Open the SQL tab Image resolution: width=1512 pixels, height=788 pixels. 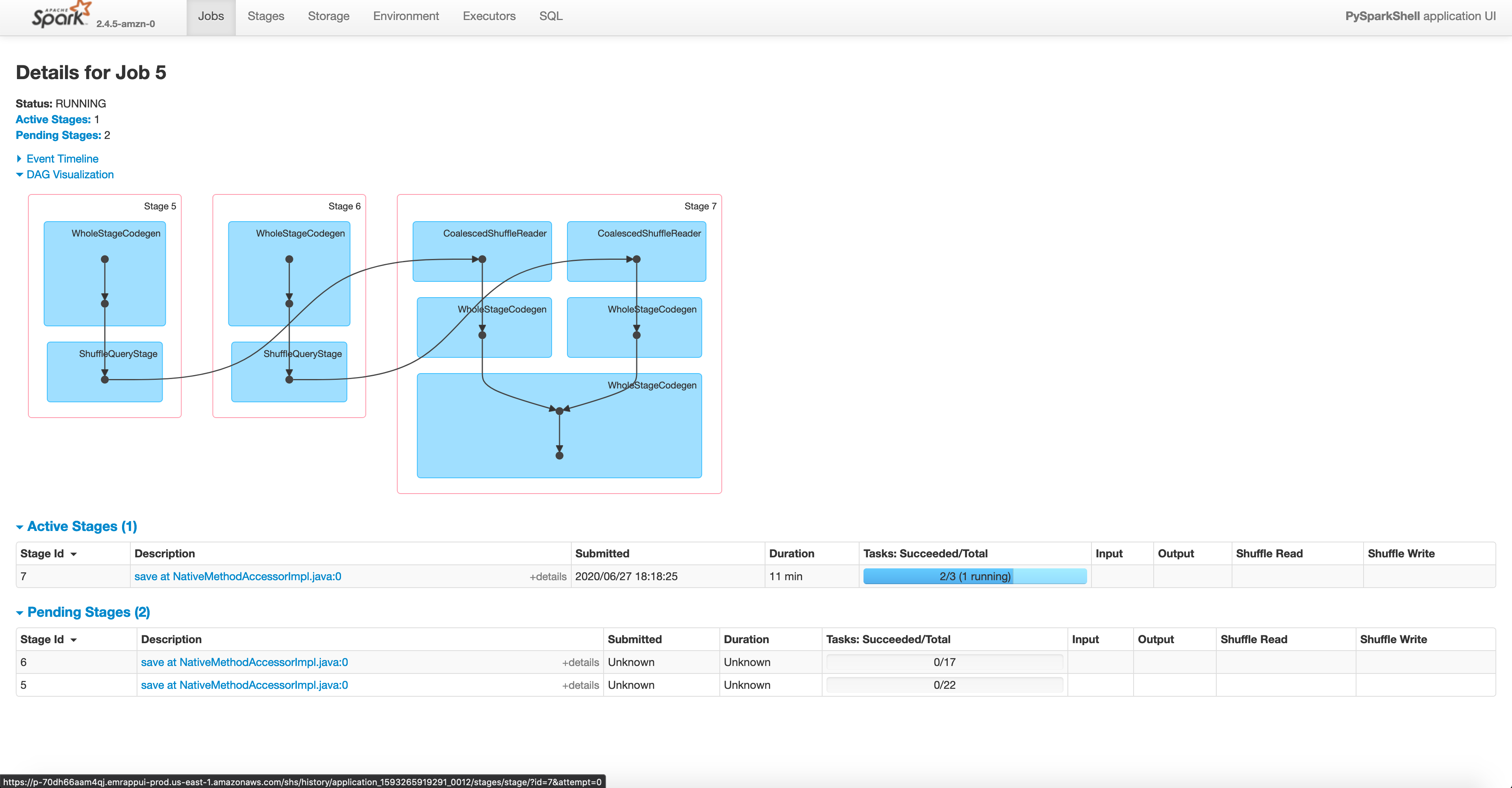point(550,17)
